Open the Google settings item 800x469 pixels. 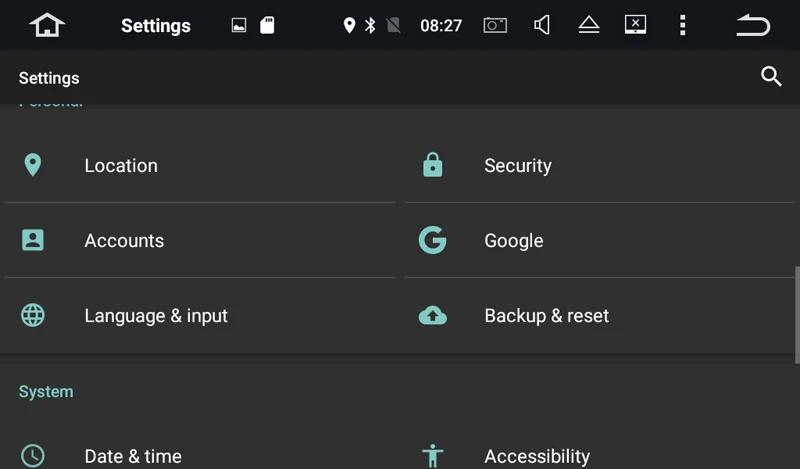[x=600, y=240]
